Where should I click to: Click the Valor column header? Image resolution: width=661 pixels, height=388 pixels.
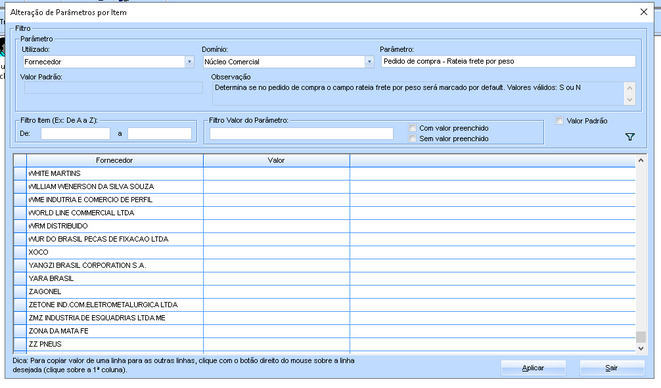coord(277,160)
